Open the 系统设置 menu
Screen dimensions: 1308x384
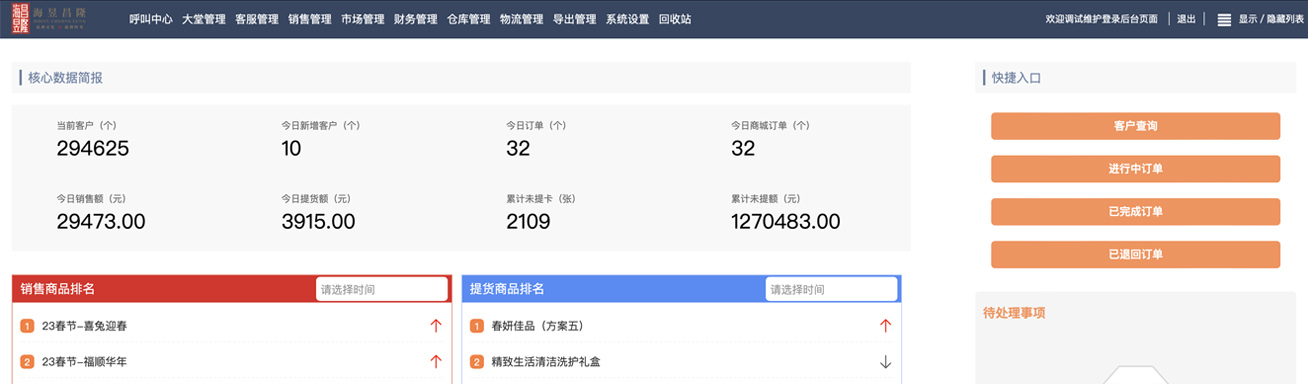tap(628, 19)
